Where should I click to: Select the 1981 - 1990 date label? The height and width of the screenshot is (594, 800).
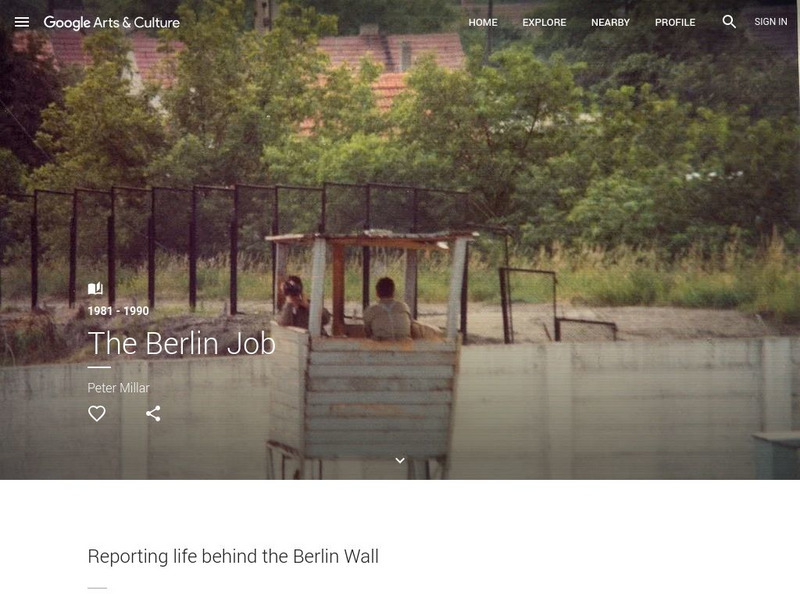[x=118, y=311]
